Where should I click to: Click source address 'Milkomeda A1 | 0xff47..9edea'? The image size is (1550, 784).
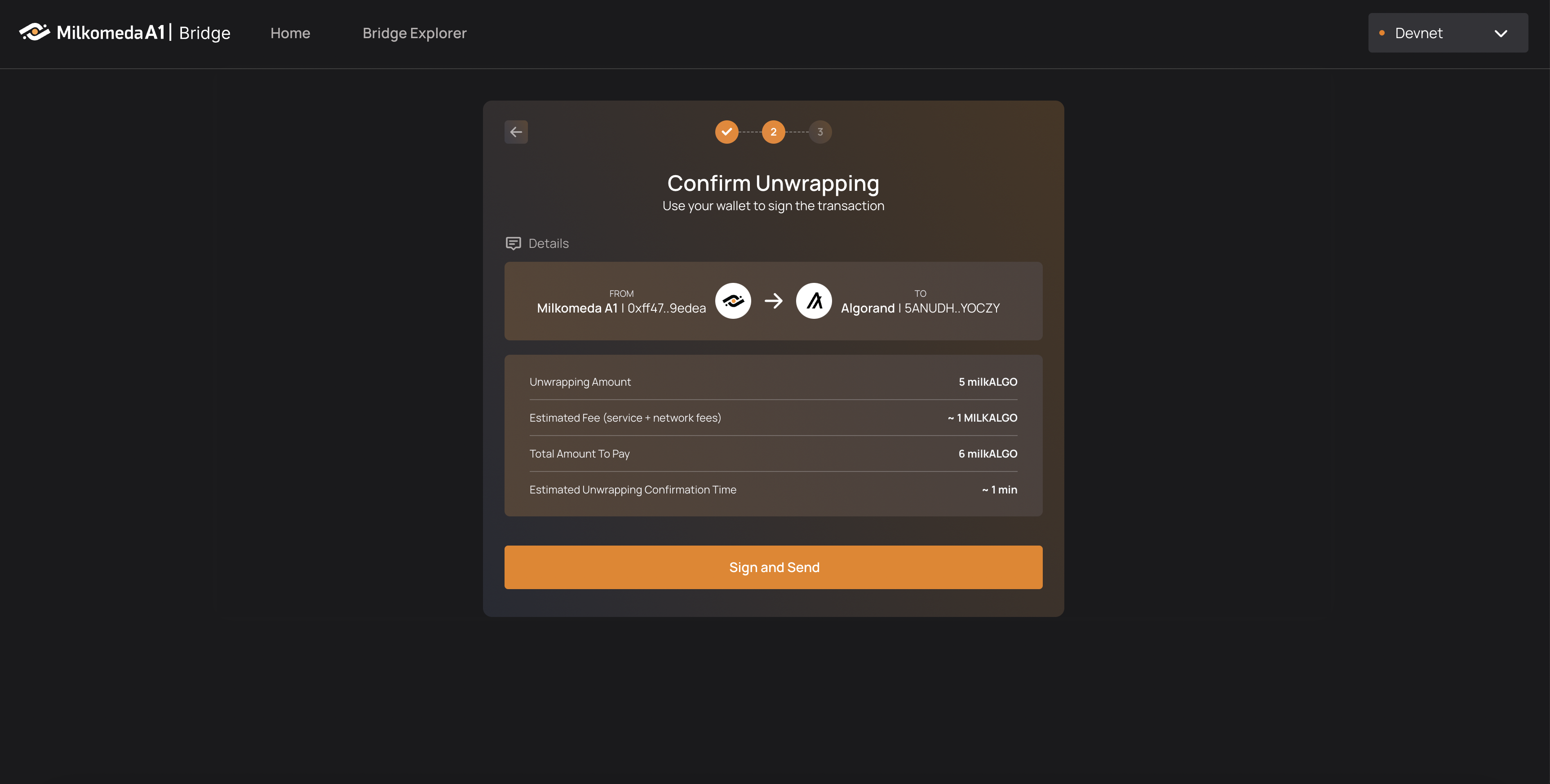coord(621,308)
